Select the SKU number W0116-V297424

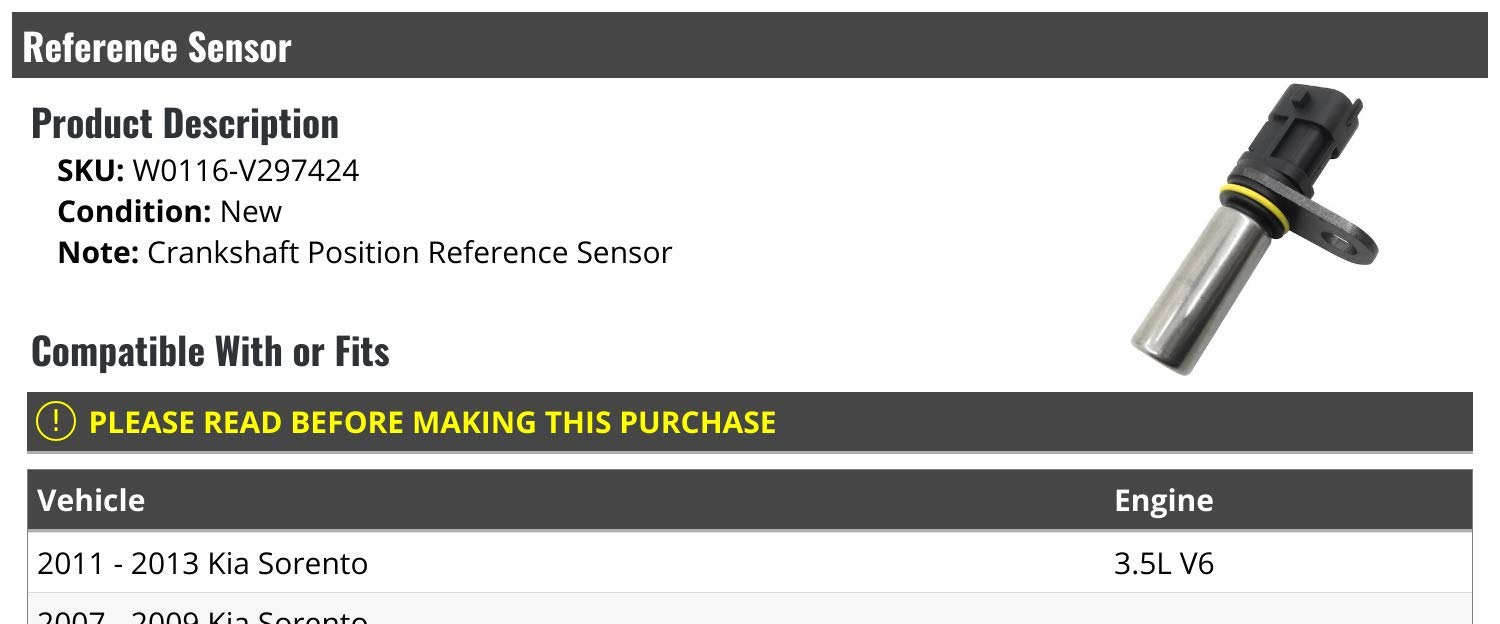(246, 171)
